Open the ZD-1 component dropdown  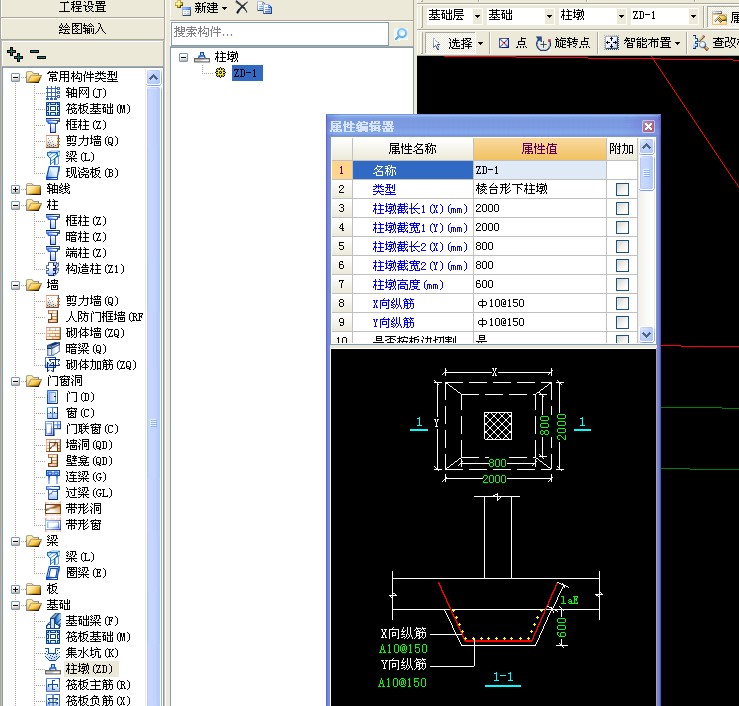(693, 16)
